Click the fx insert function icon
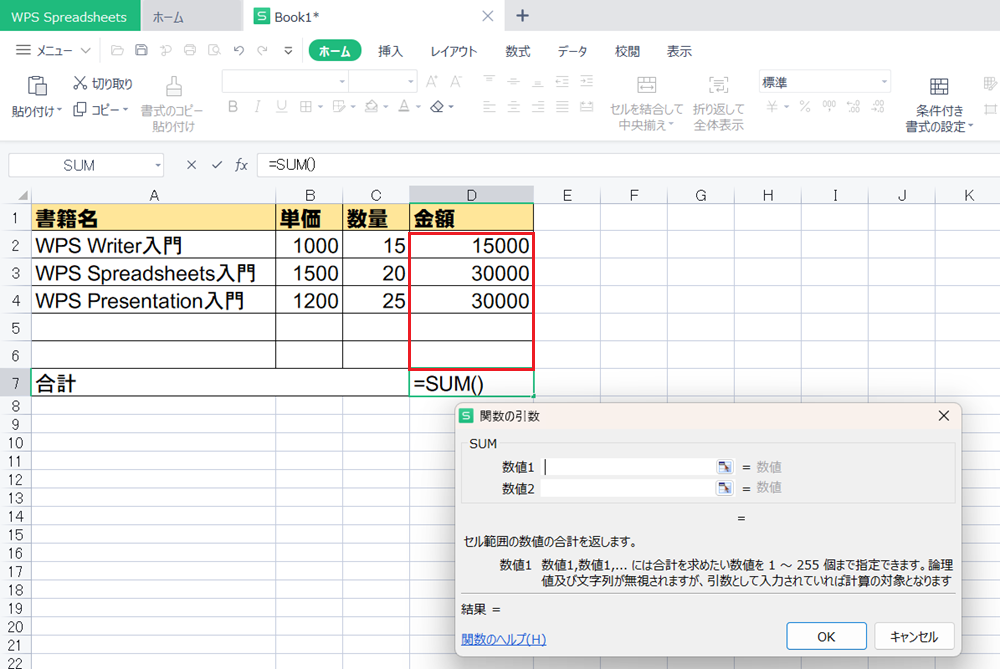 (x=241, y=165)
